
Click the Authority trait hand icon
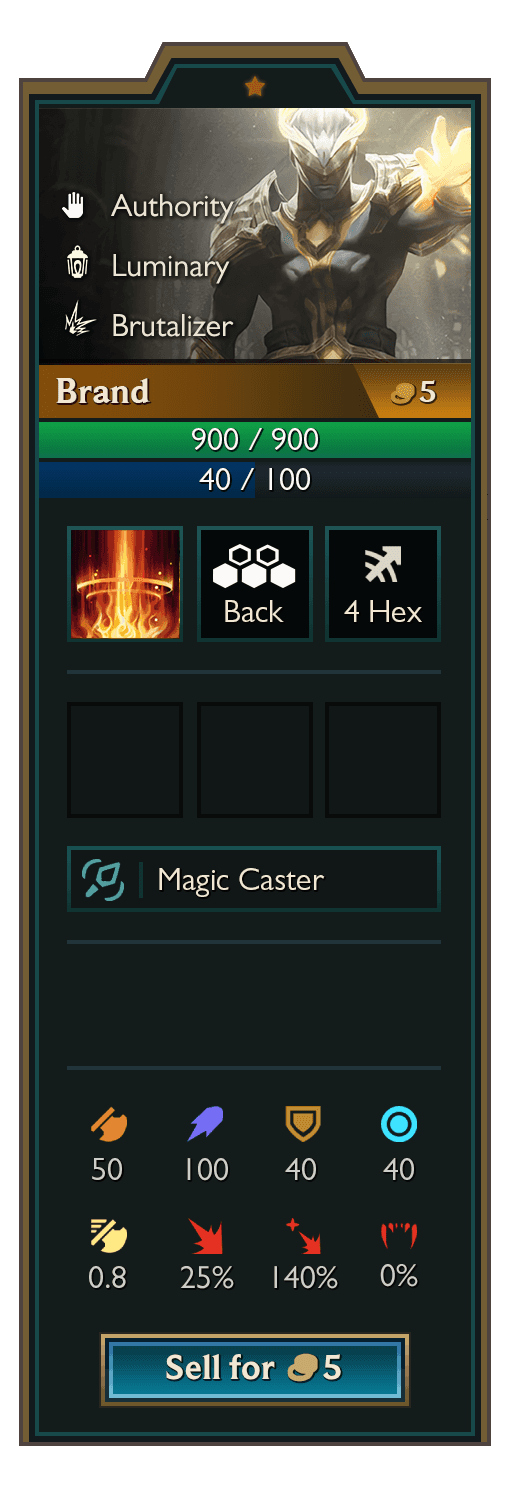pyautogui.click(x=75, y=207)
